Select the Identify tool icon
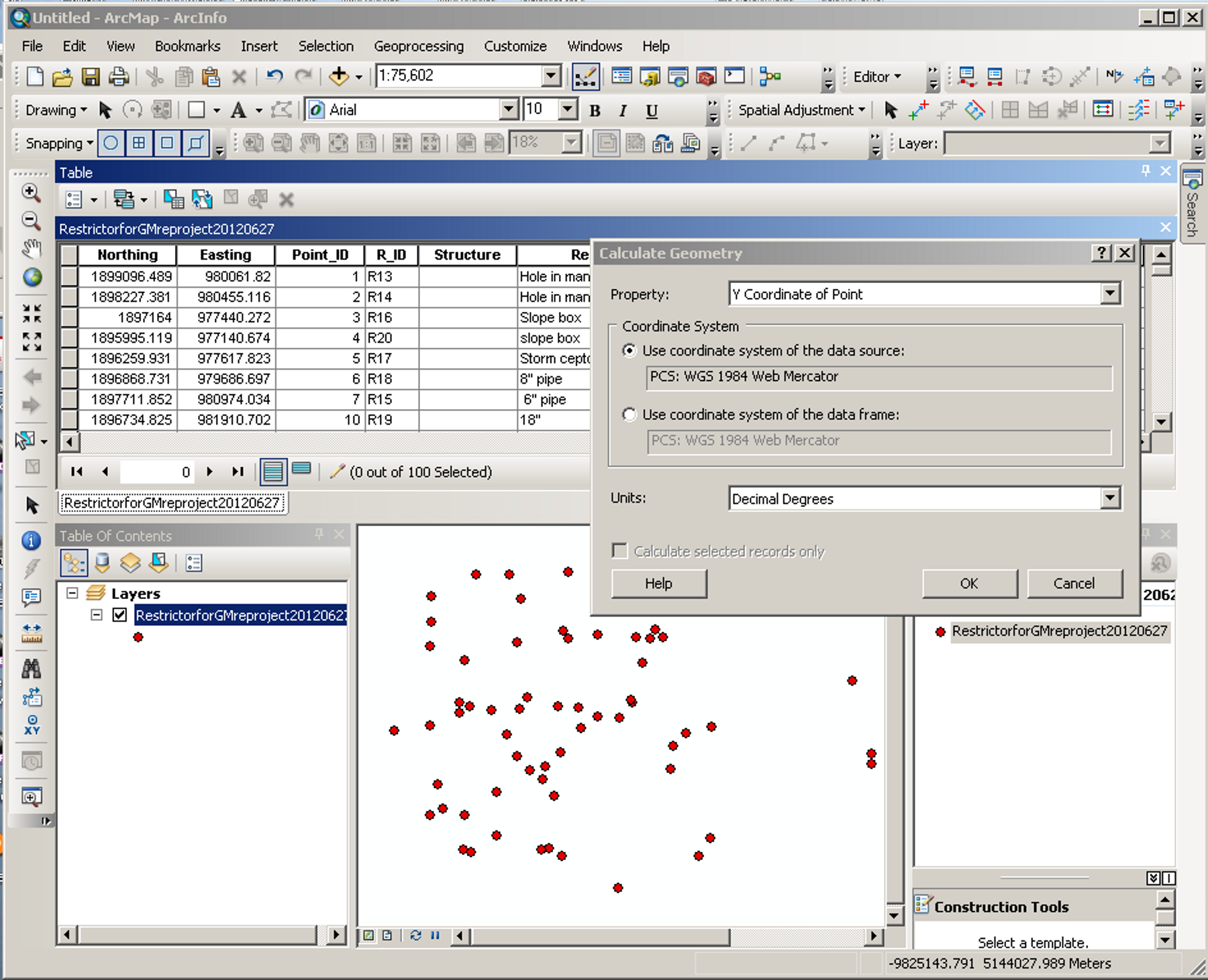The image size is (1208, 980). (32, 540)
